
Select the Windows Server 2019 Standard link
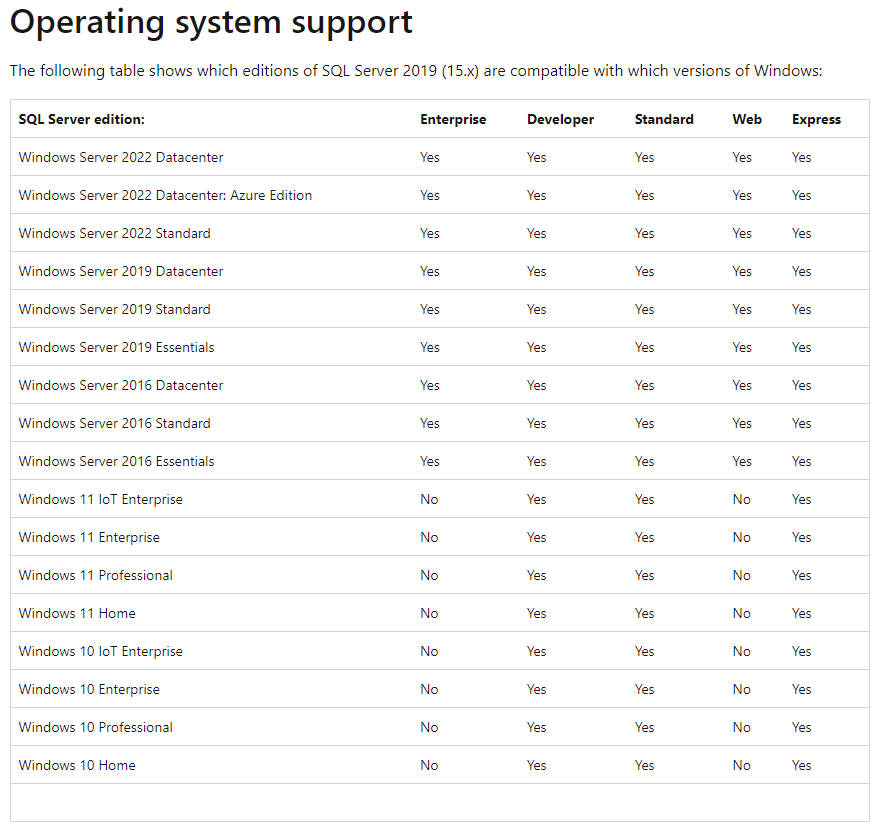click(112, 309)
